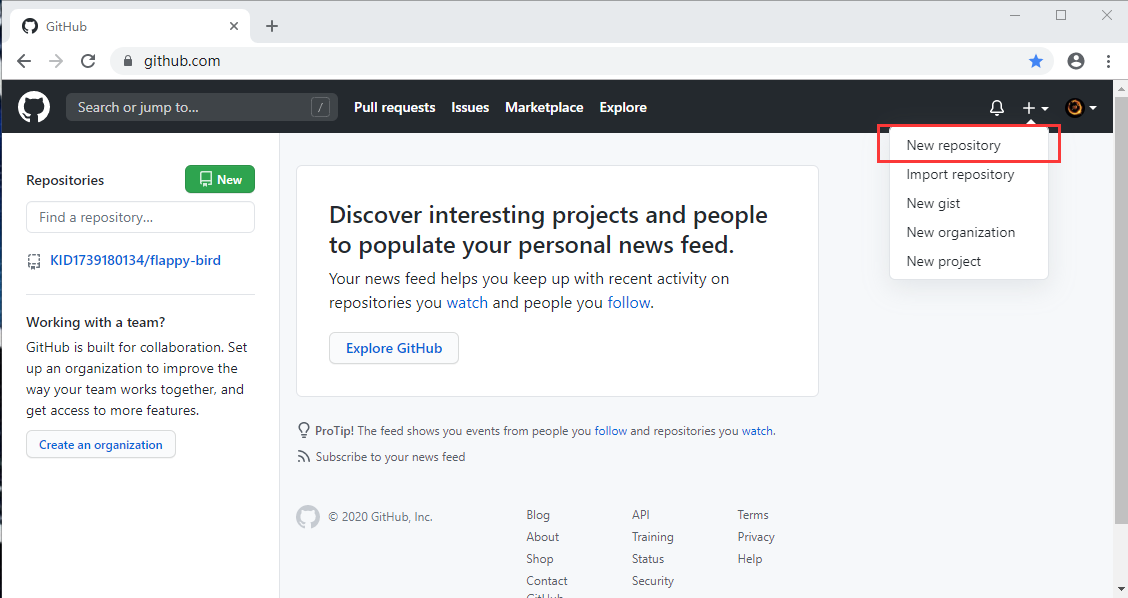The width and height of the screenshot is (1128, 598).
Task: Open the user avatar menu
Action: pyautogui.click(x=1081, y=108)
